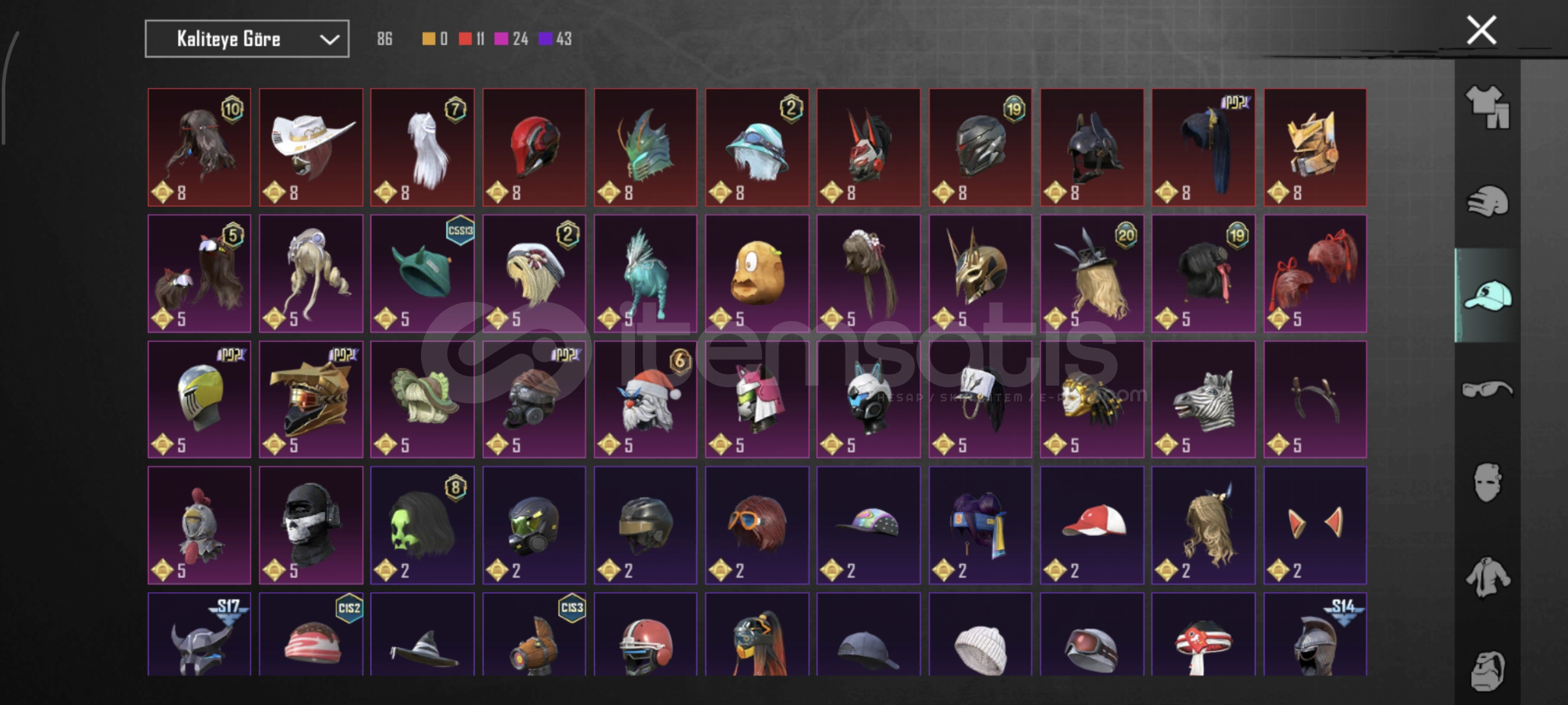Open the Kaliteye Göre sort dropdown

247,39
